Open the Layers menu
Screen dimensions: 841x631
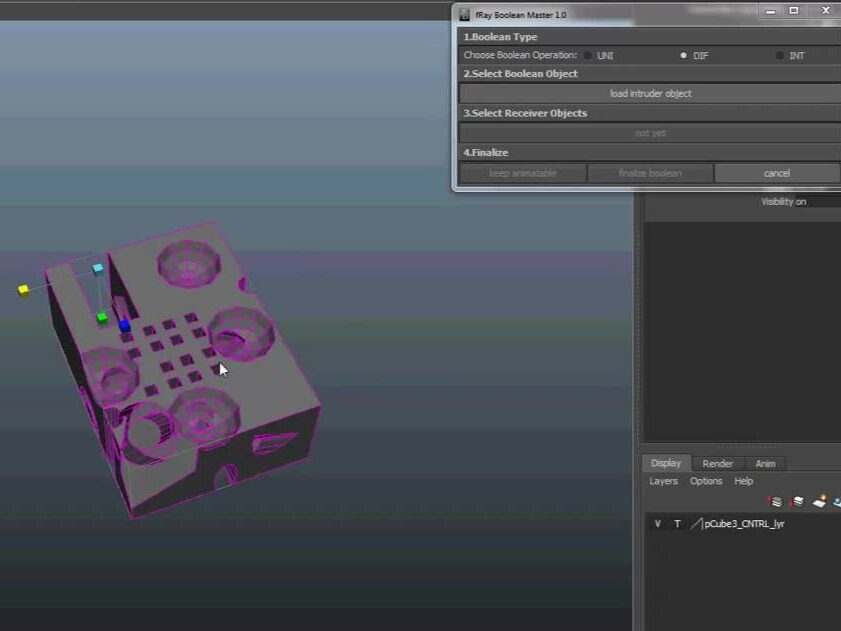click(x=663, y=481)
